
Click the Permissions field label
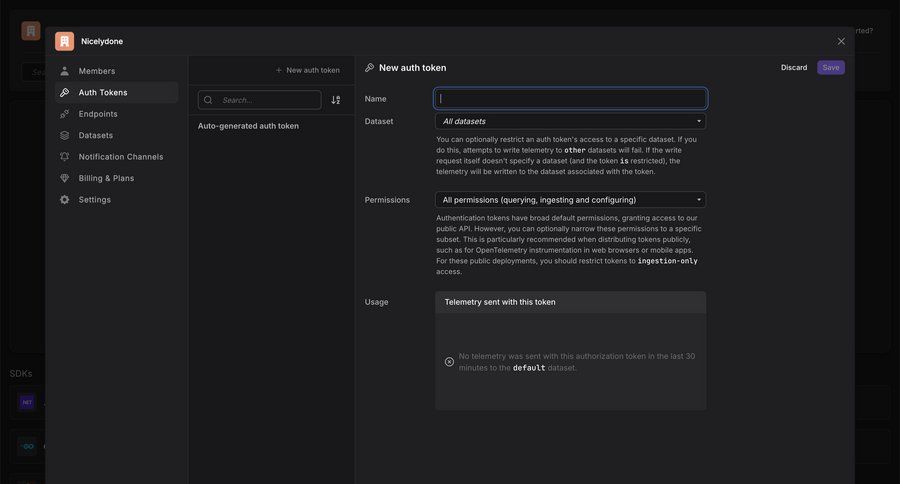(x=387, y=200)
